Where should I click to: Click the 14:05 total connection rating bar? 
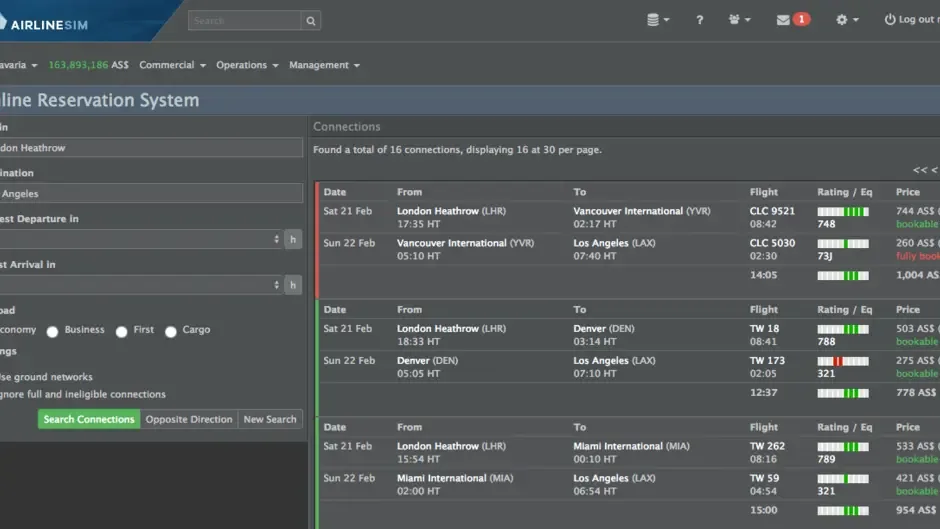click(x=843, y=275)
